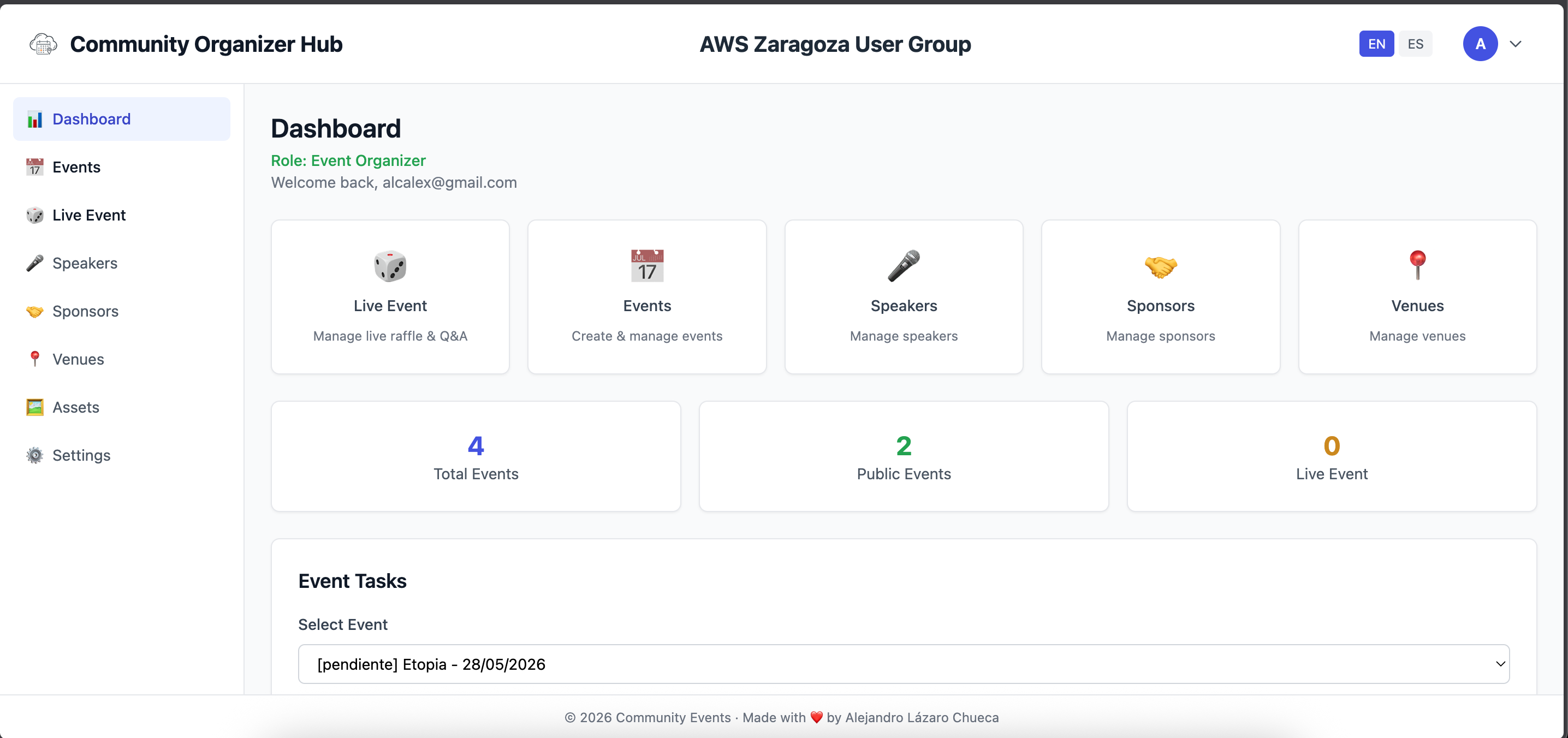Open the Select Event dropdown
Viewport: 1568px width, 738px height.
904,664
